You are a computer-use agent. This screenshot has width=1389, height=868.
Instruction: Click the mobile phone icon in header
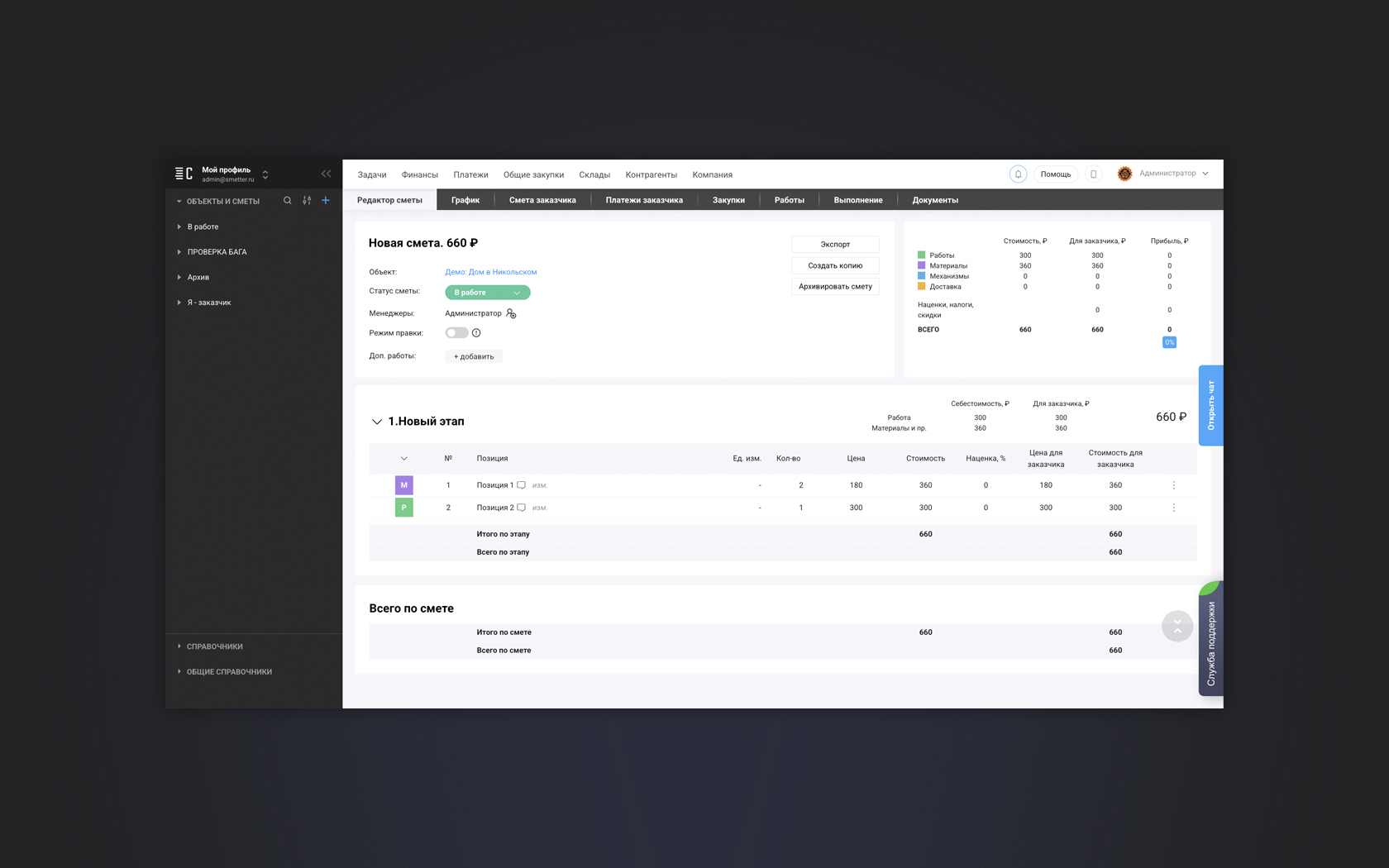click(x=1093, y=174)
